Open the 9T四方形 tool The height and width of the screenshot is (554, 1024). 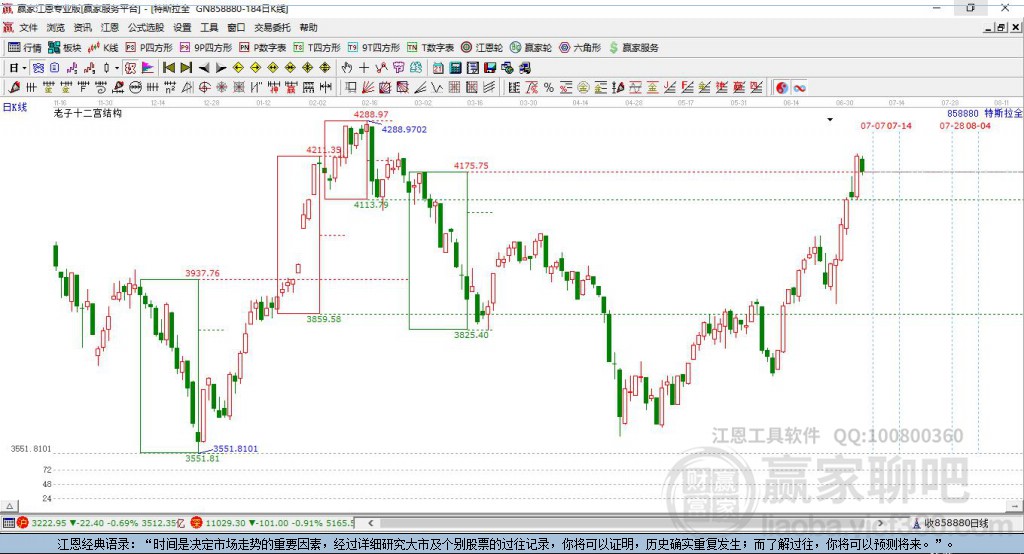coord(374,48)
